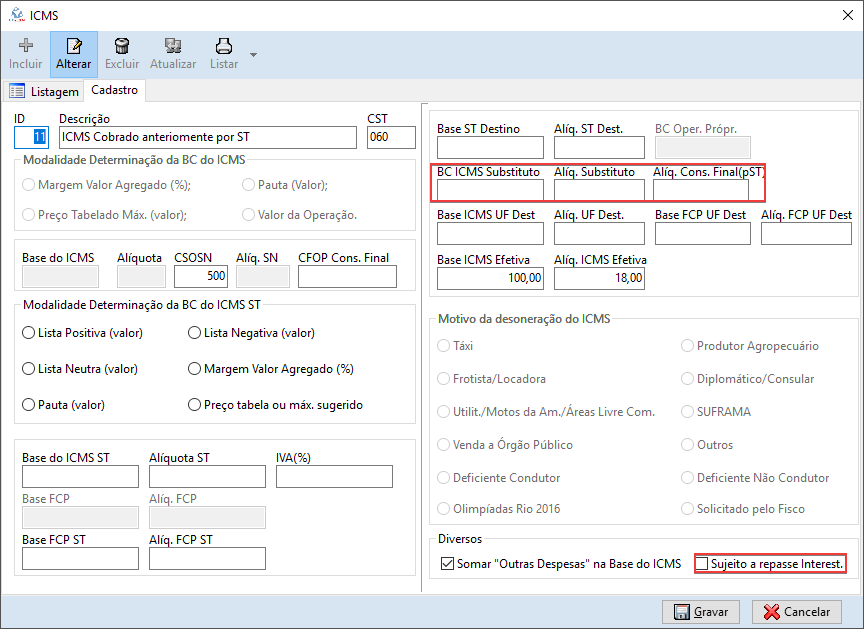Expand the Listar dropdown arrow
864x629 pixels.
253,54
